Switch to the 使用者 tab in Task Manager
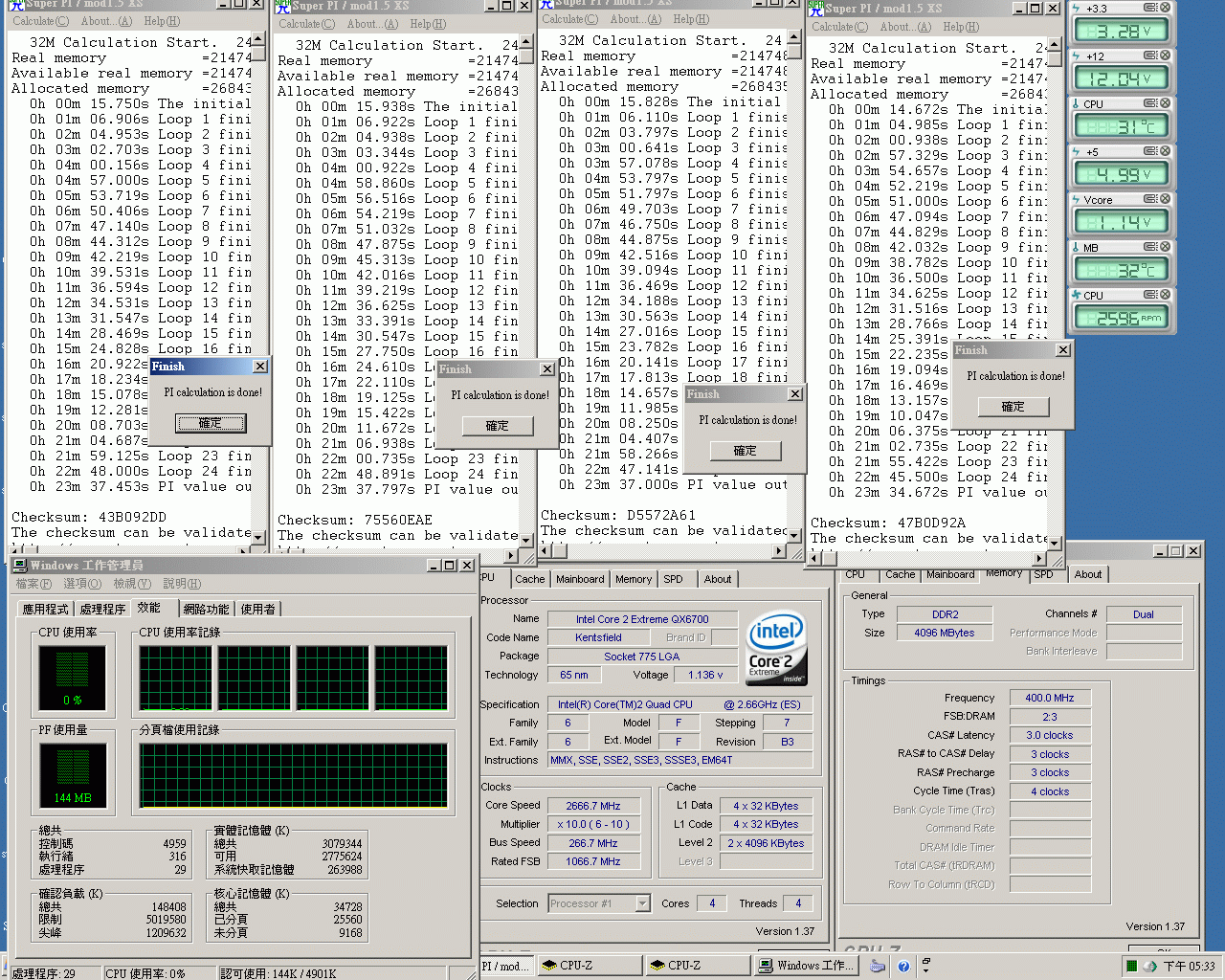Viewport: 1225px width, 980px height. [x=257, y=609]
